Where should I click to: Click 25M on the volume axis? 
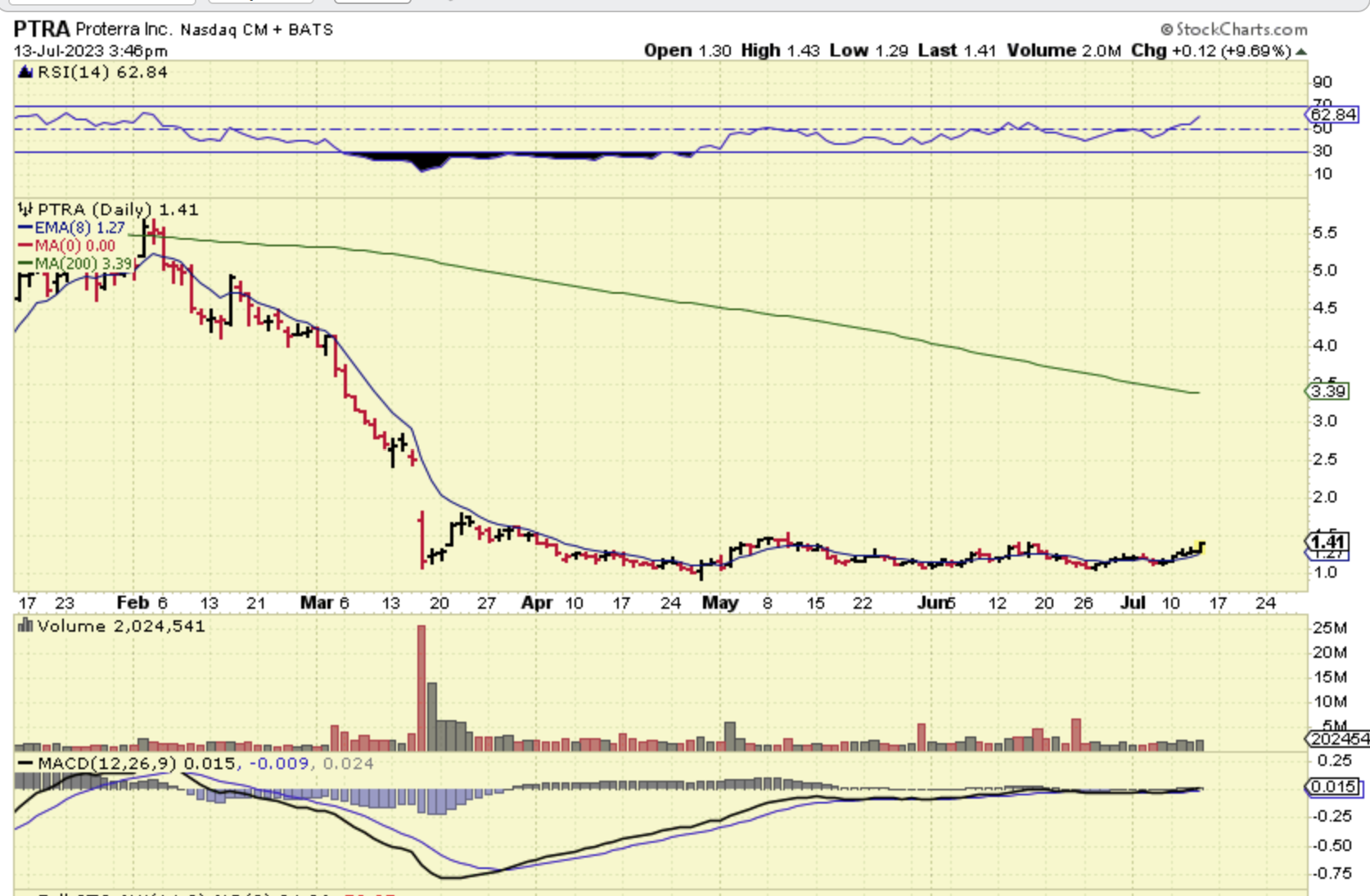coord(1330,628)
